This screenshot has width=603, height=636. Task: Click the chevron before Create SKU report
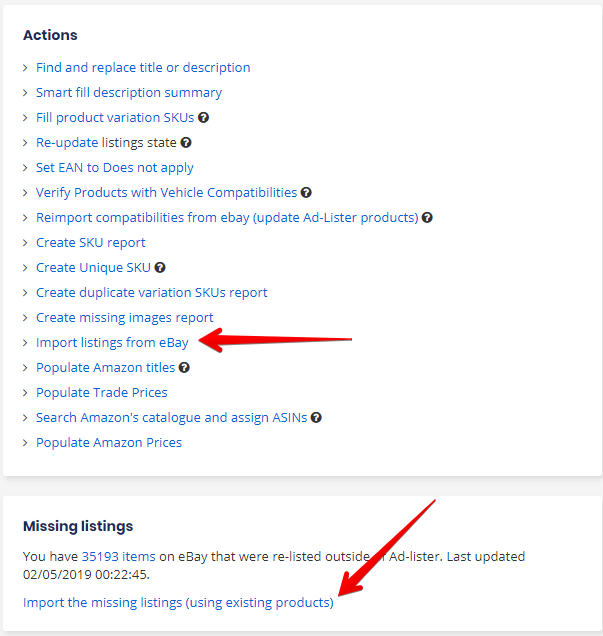point(25,243)
